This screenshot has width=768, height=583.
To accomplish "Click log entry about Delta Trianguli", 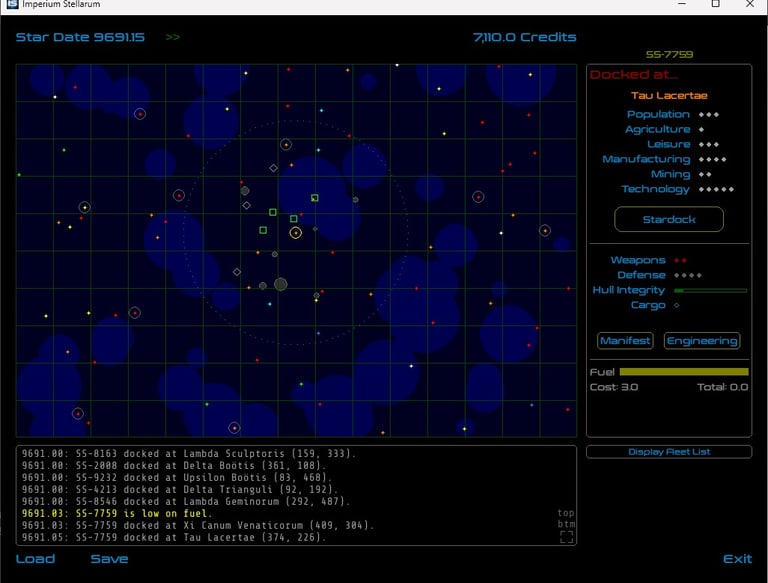I will pyautogui.click(x=180, y=489).
